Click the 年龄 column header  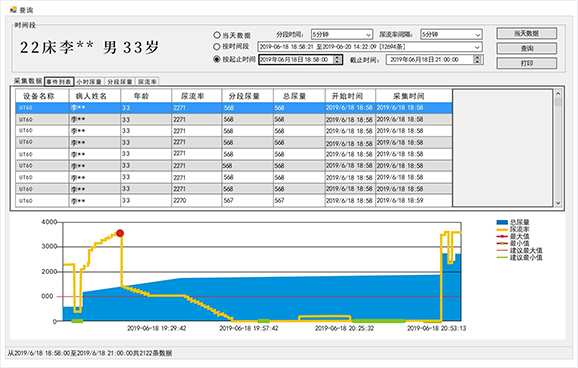pyautogui.click(x=146, y=96)
